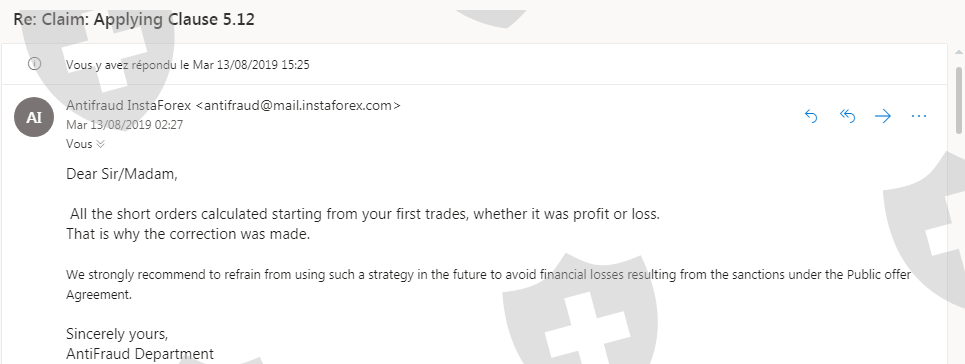The width and height of the screenshot is (965, 364).
Task: Click the antifraud@mail.instaforex.com address
Action: [x=298, y=105]
